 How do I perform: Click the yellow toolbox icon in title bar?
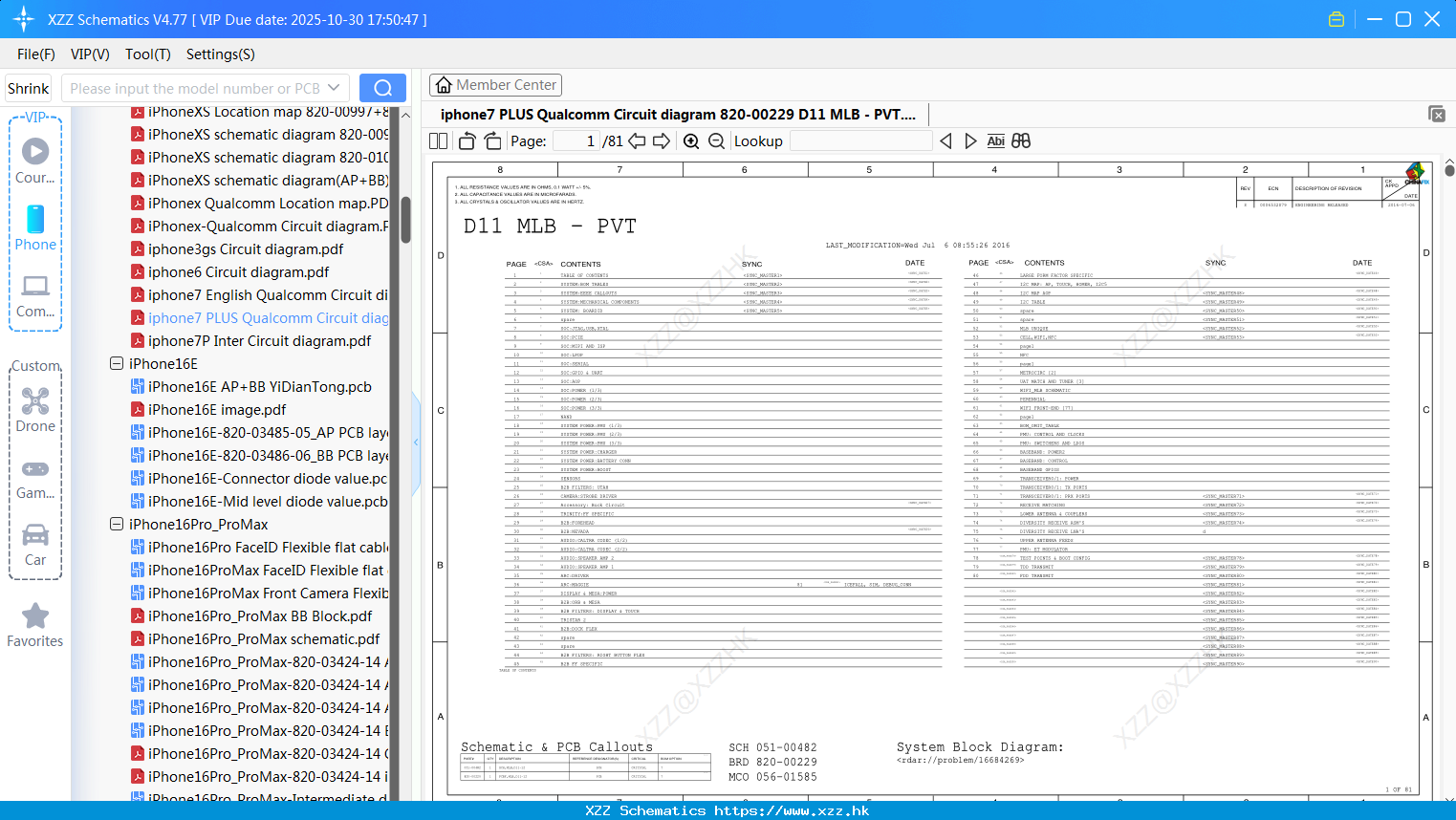(x=1336, y=19)
